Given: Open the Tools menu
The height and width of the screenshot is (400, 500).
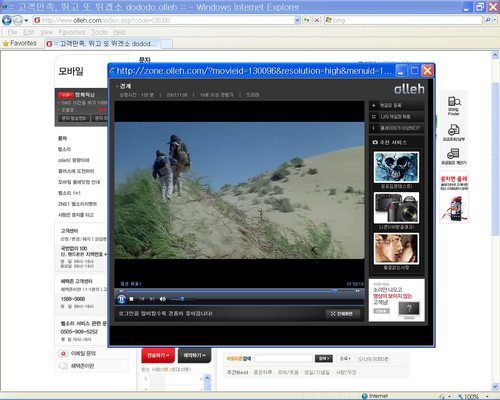Looking at the screenshot, I should [x=99, y=32].
